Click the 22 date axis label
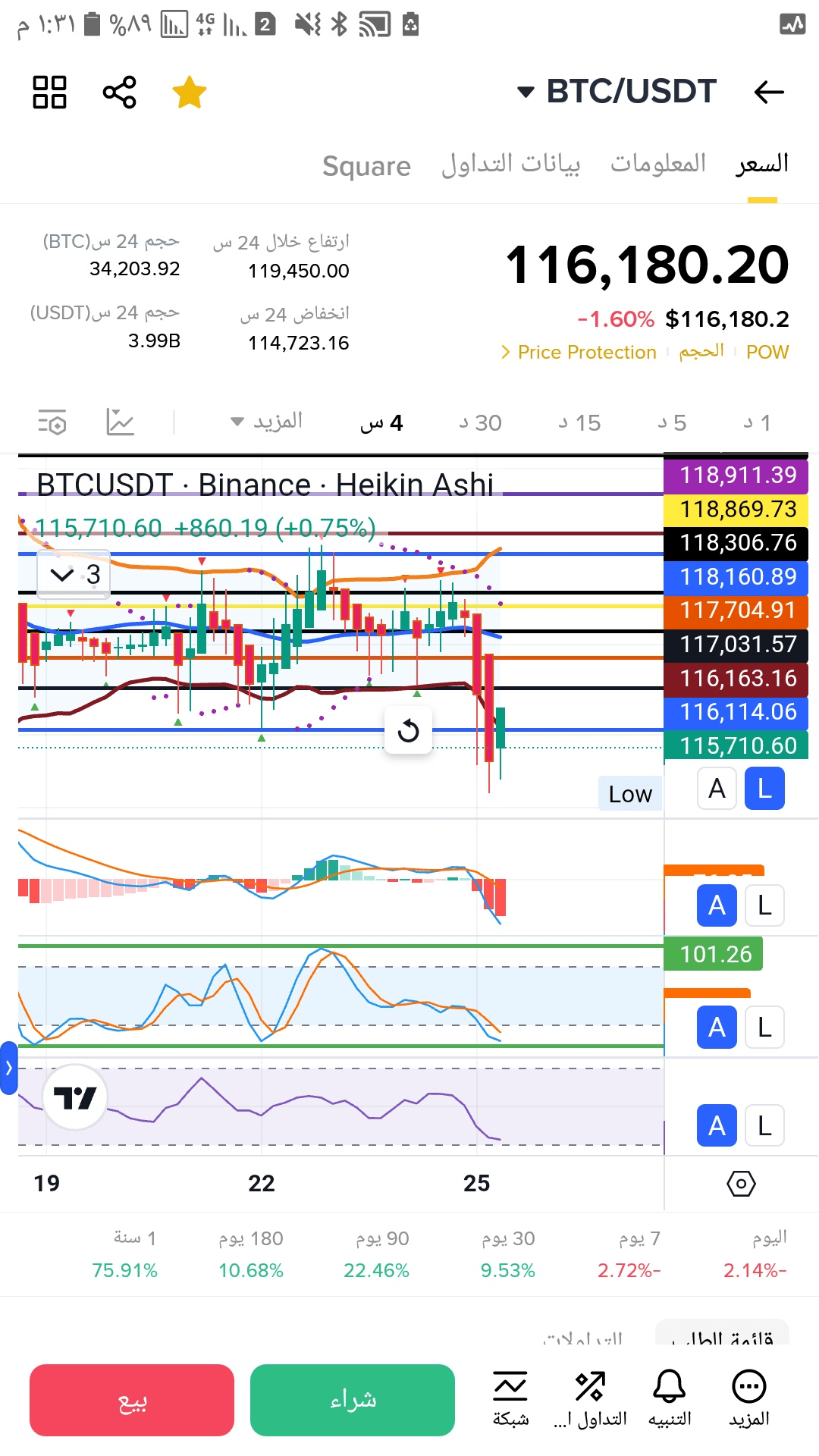Image resolution: width=819 pixels, height=1456 pixels. coord(262,1183)
